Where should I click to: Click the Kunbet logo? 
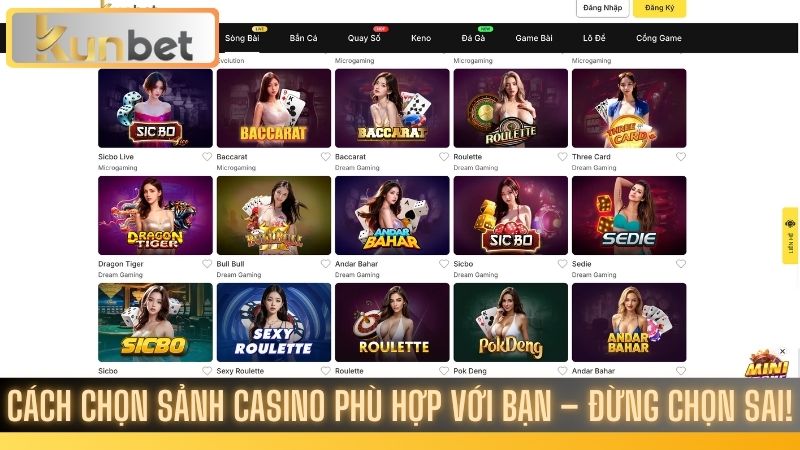pos(113,38)
